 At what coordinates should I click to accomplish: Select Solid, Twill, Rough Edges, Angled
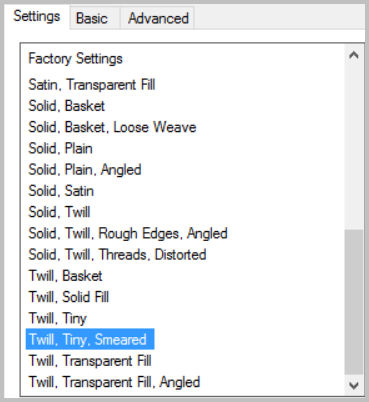click(x=128, y=233)
